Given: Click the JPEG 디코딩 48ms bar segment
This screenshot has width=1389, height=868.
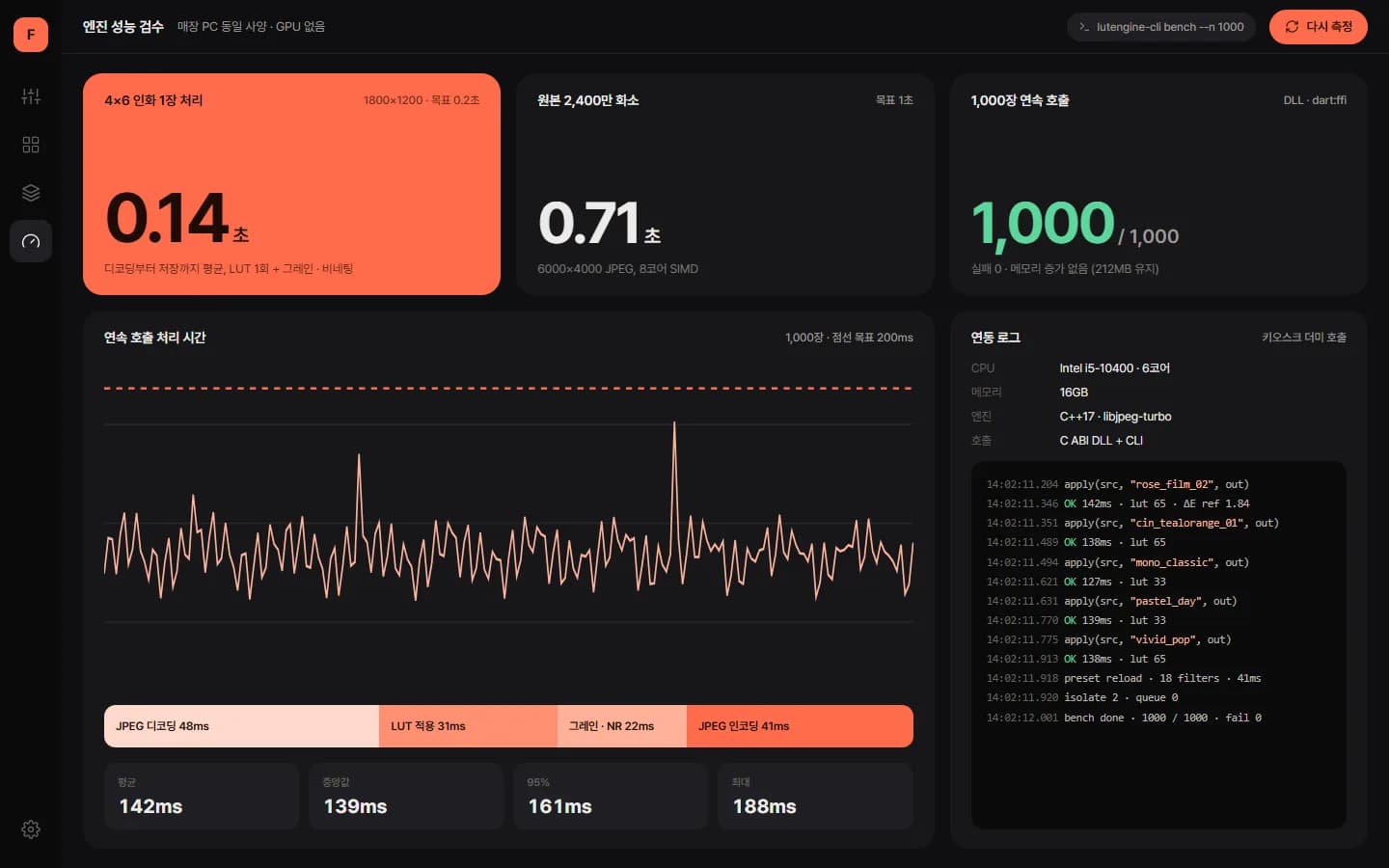Looking at the screenshot, I should click(x=241, y=726).
